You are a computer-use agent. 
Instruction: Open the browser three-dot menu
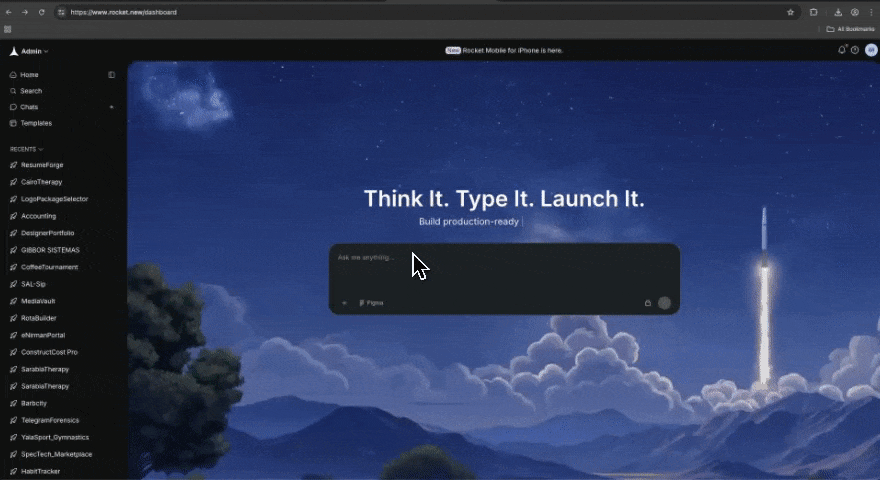pos(871,12)
